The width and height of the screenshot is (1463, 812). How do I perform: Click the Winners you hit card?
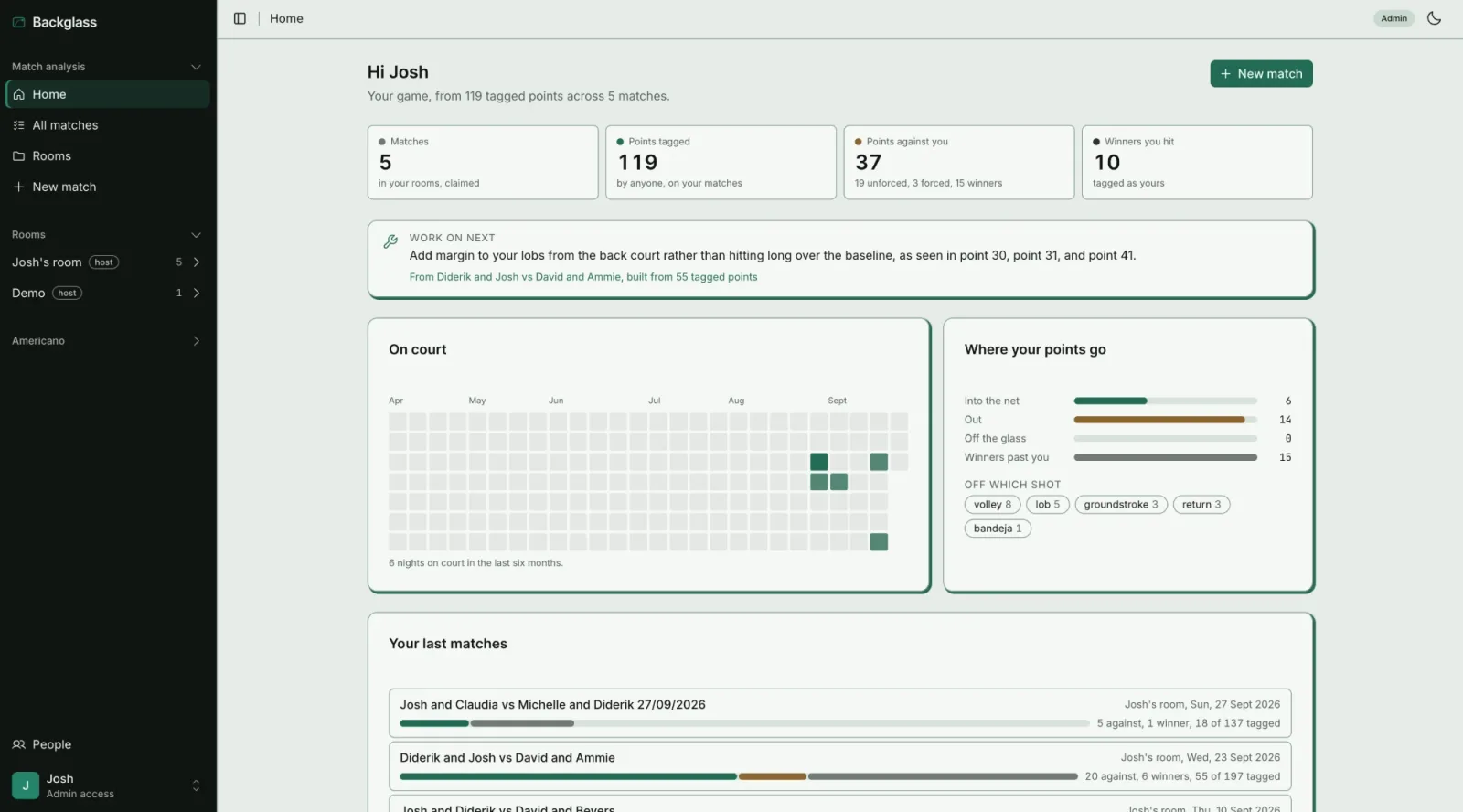point(1197,162)
